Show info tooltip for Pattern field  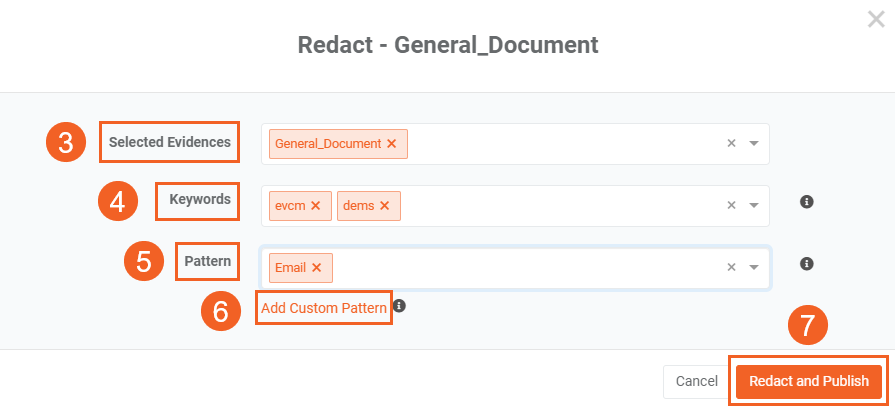tap(807, 264)
